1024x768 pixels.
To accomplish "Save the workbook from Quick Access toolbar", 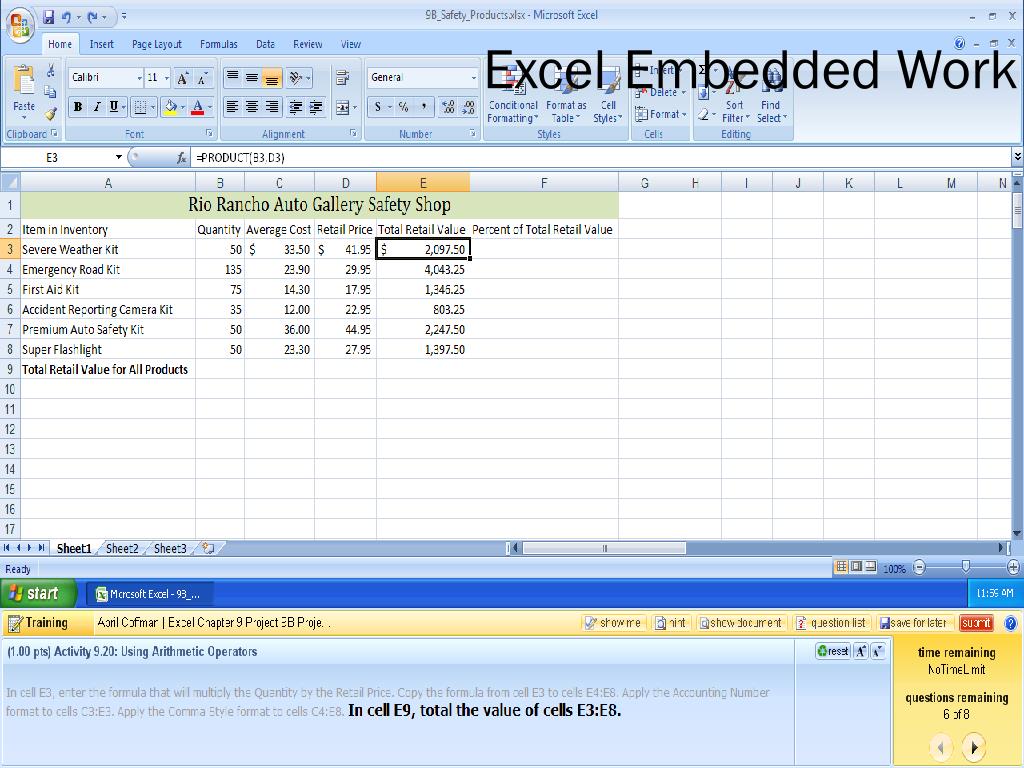I will click(48, 17).
